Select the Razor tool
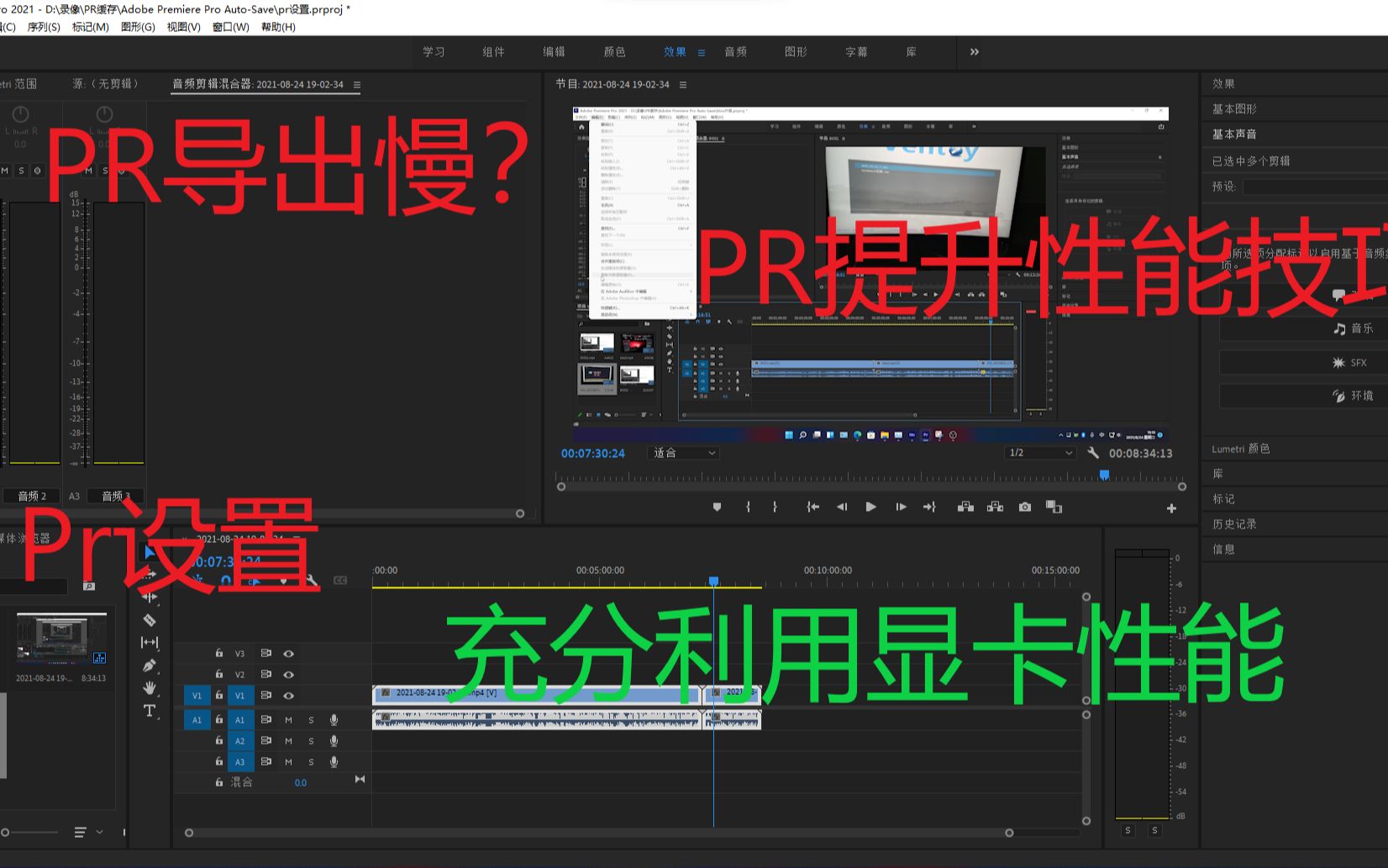 tap(150, 620)
